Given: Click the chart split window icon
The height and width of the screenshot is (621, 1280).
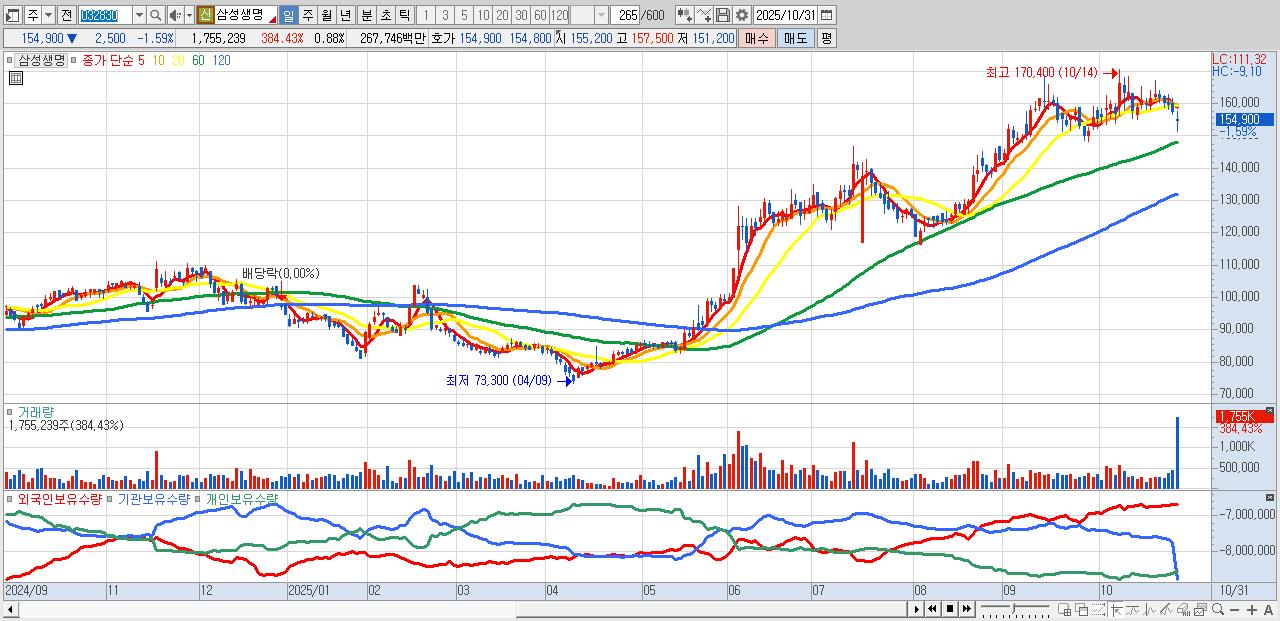Looking at the screenshot, I should (1064, 609).
